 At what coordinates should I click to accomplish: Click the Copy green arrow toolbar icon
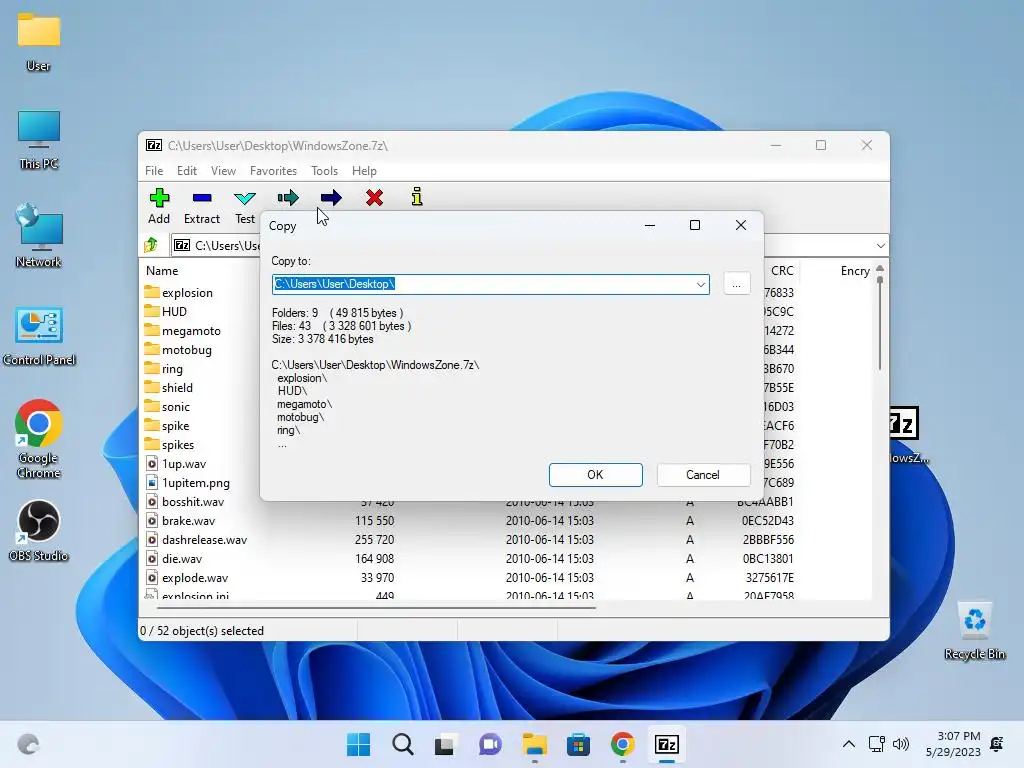click(288, 197)
